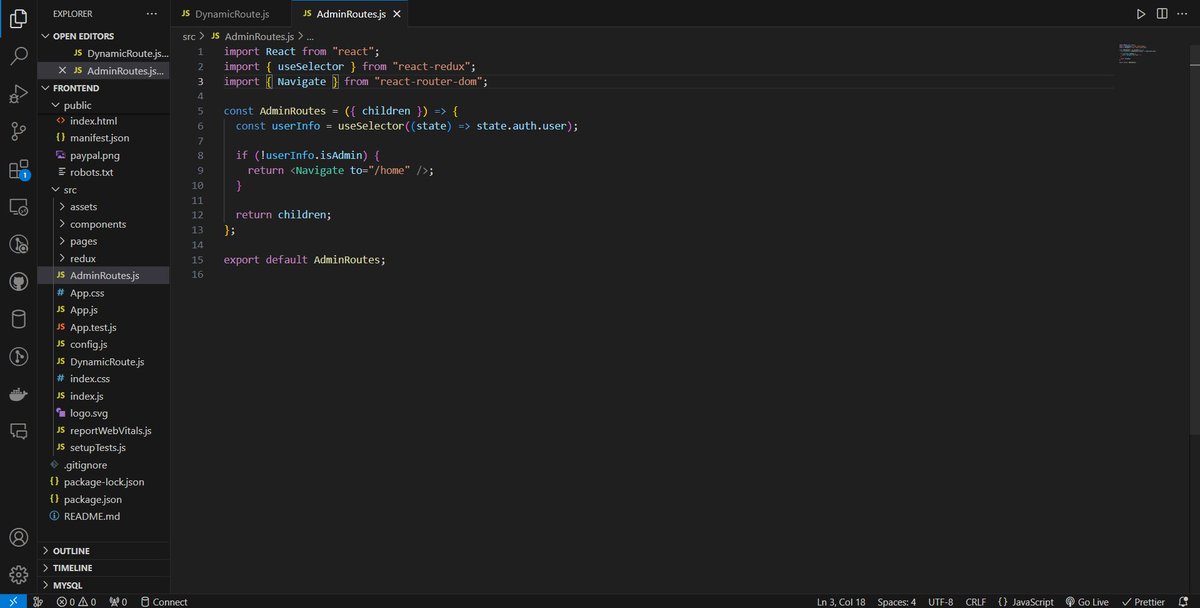1200x608 pixels.
Task: Click the Connect database status item
Action: pos(164,602)
